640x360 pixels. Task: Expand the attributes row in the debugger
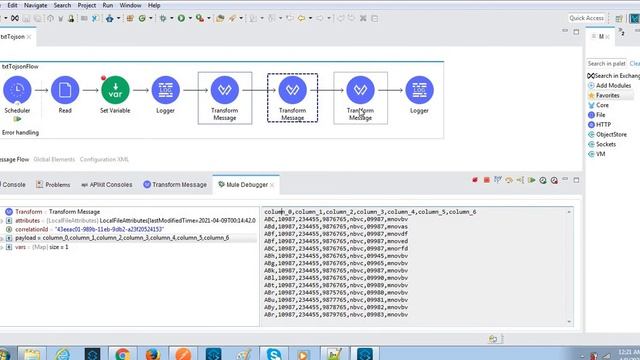[2, 221]
